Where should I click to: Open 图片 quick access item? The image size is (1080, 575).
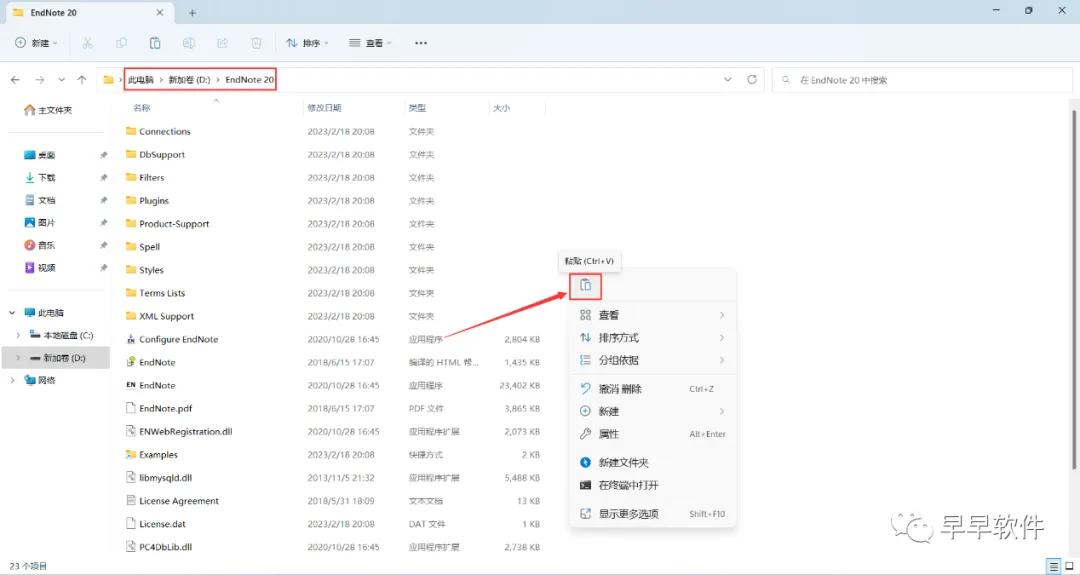40,222
